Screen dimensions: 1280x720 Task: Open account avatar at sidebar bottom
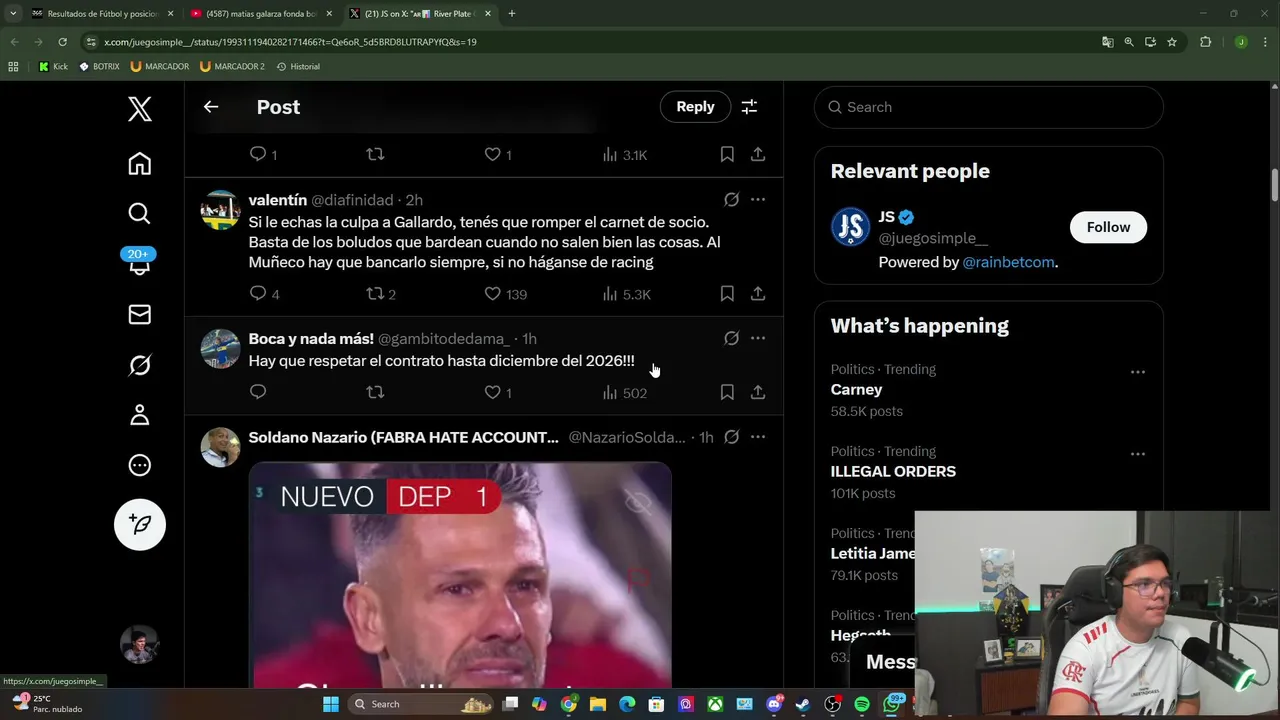(x=140, y=644)
